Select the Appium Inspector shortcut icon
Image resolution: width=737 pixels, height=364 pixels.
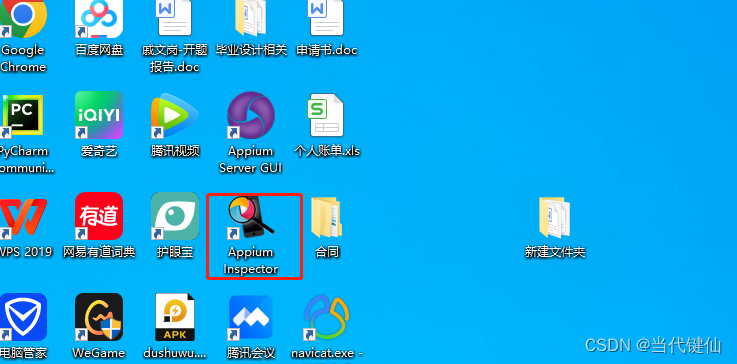coord(251,217)
